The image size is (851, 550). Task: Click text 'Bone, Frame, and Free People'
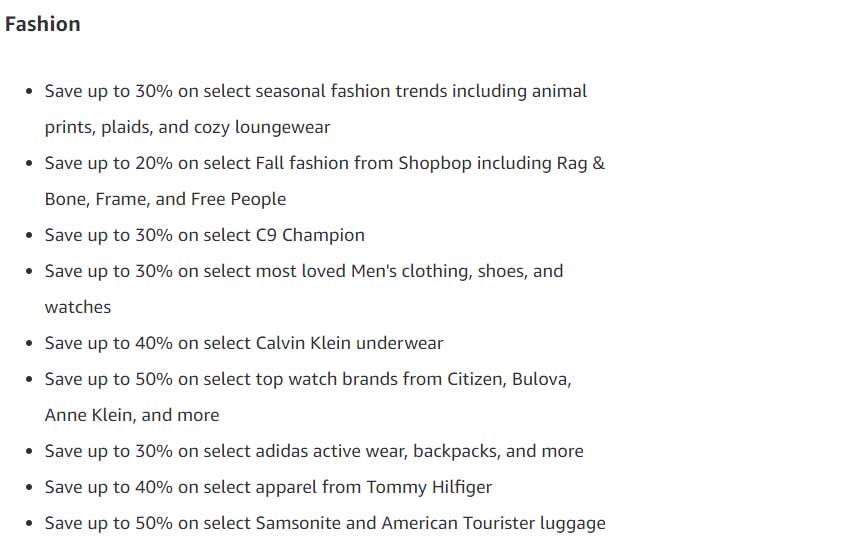point(165,199)
